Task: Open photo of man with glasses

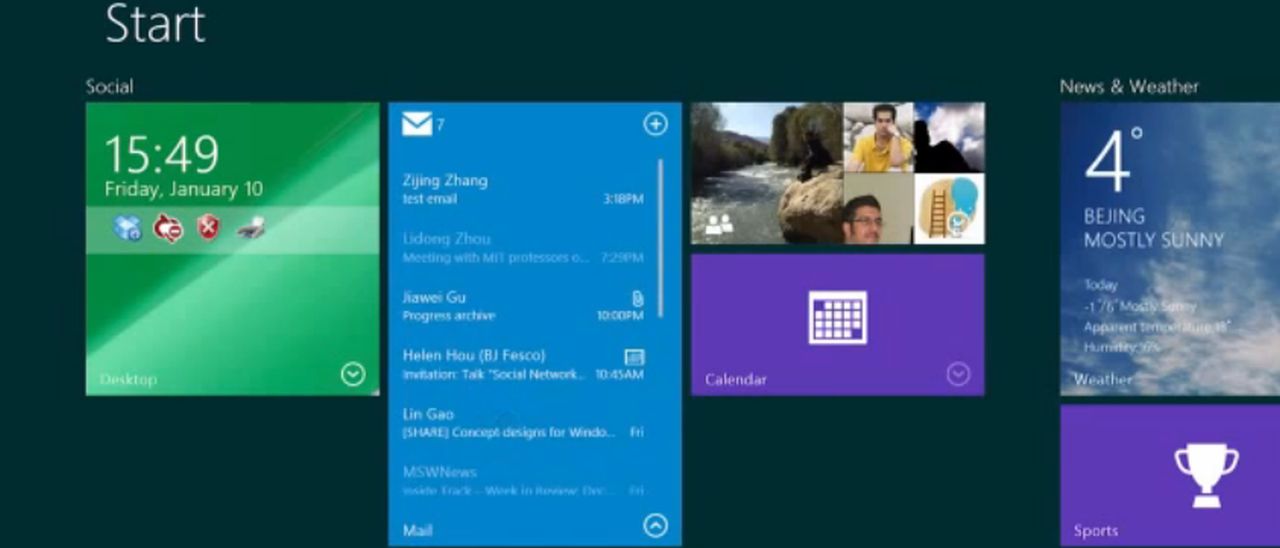Action: (878, 209)
